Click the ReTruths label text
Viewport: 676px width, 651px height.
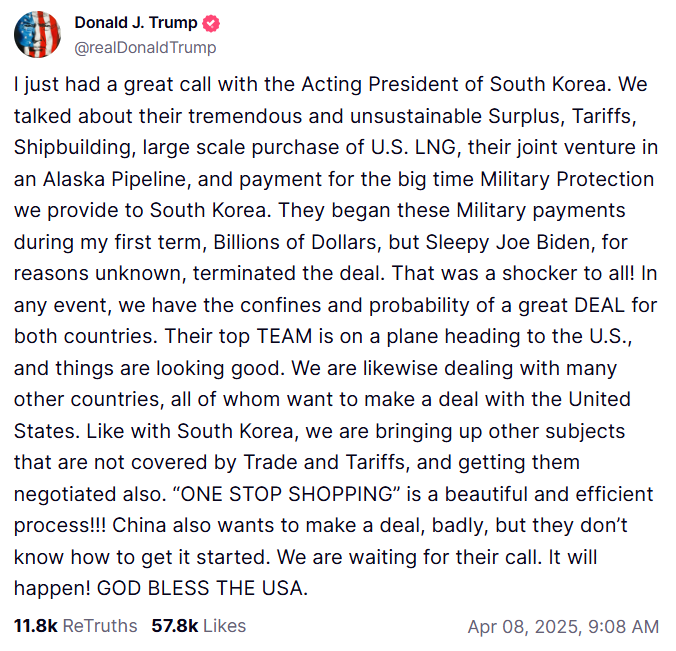pos(100,626)
